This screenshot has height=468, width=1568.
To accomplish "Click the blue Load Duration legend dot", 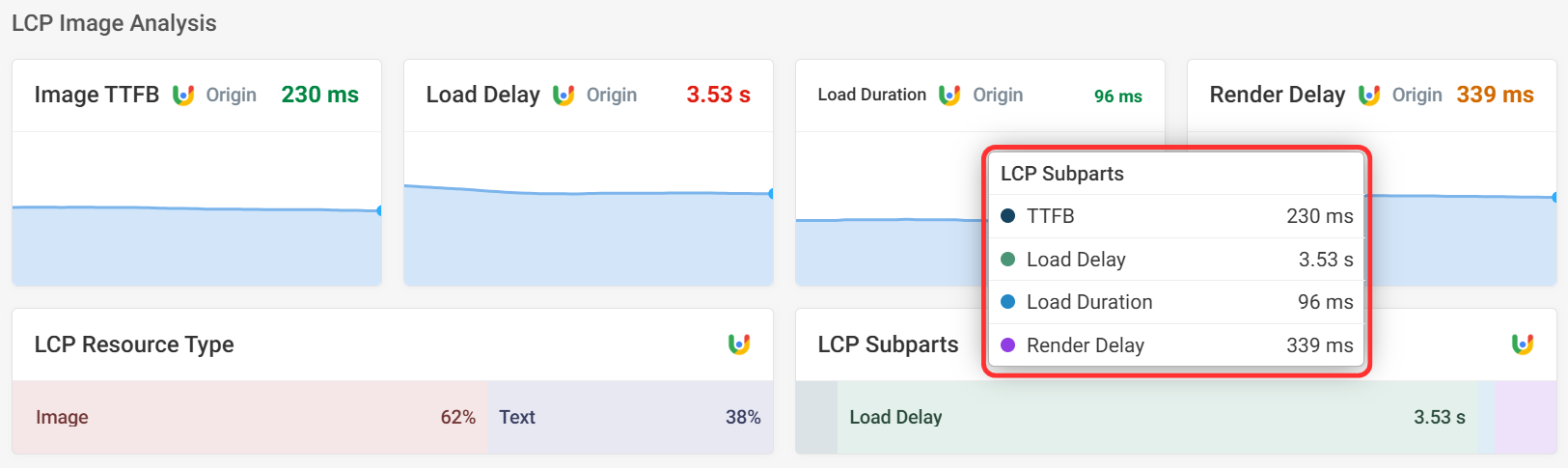I will point(1008,302).
